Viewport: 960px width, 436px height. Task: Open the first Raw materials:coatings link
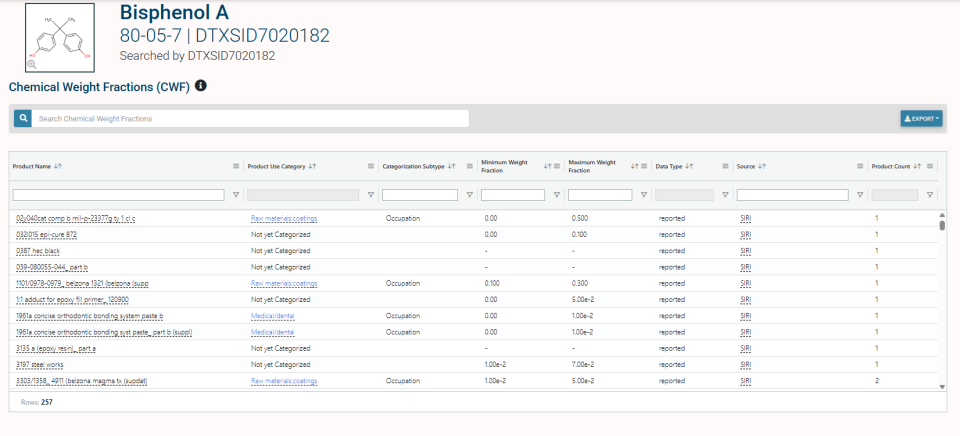[x=284, y=219]
